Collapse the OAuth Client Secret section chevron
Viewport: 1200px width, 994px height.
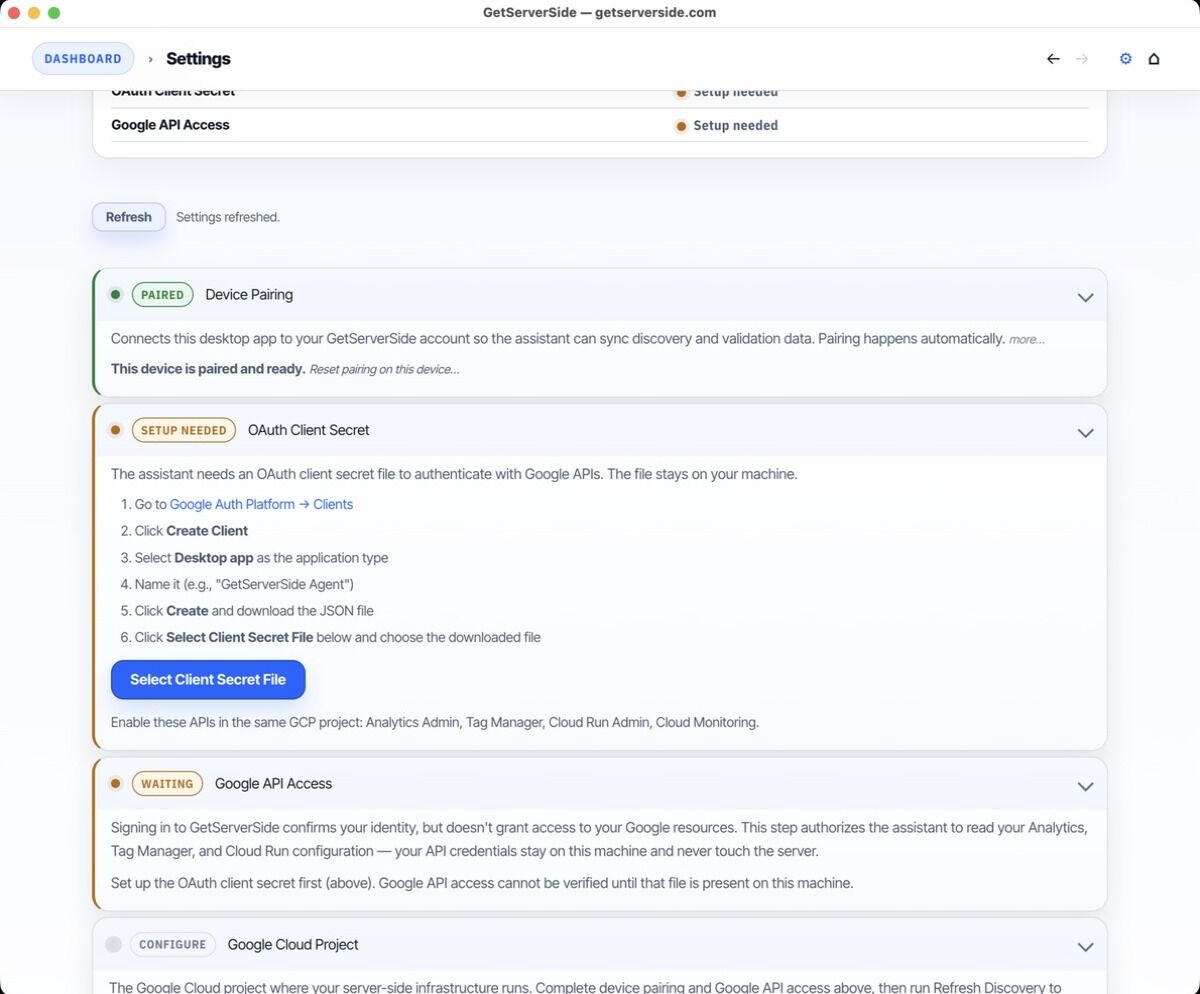click(1085, 432)
